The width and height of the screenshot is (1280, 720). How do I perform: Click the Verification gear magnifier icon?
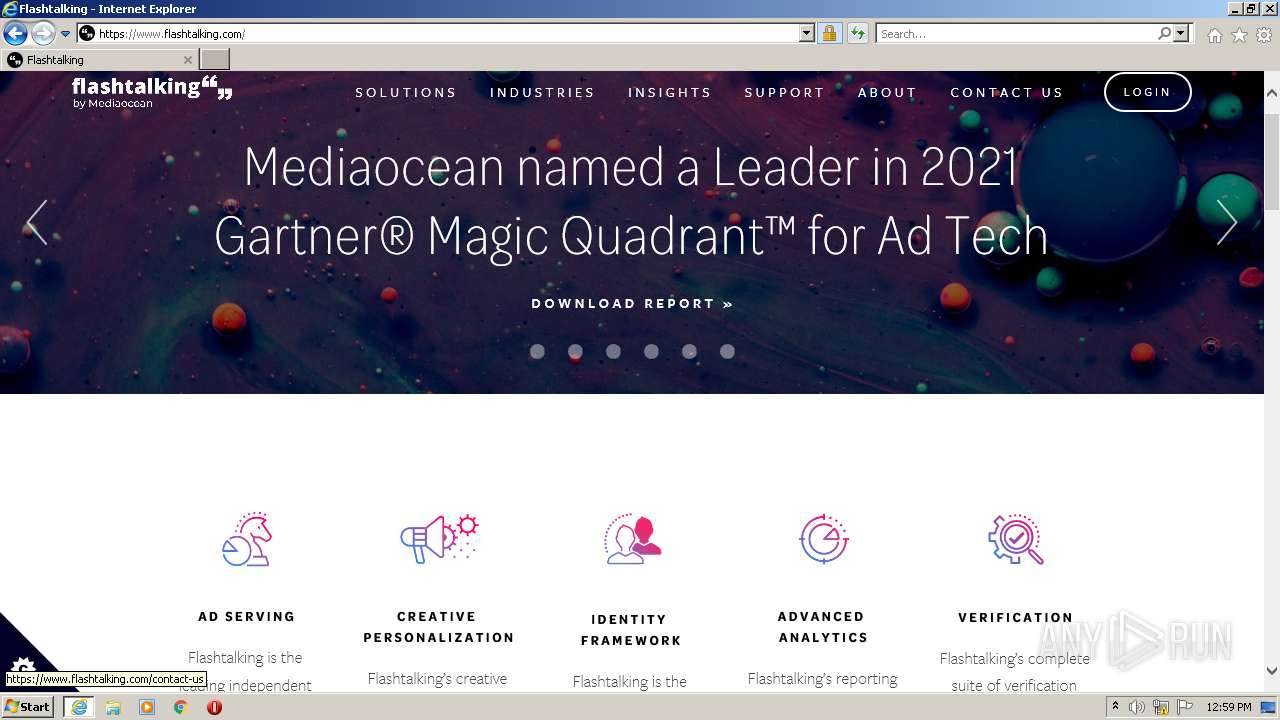(1016, 540)
